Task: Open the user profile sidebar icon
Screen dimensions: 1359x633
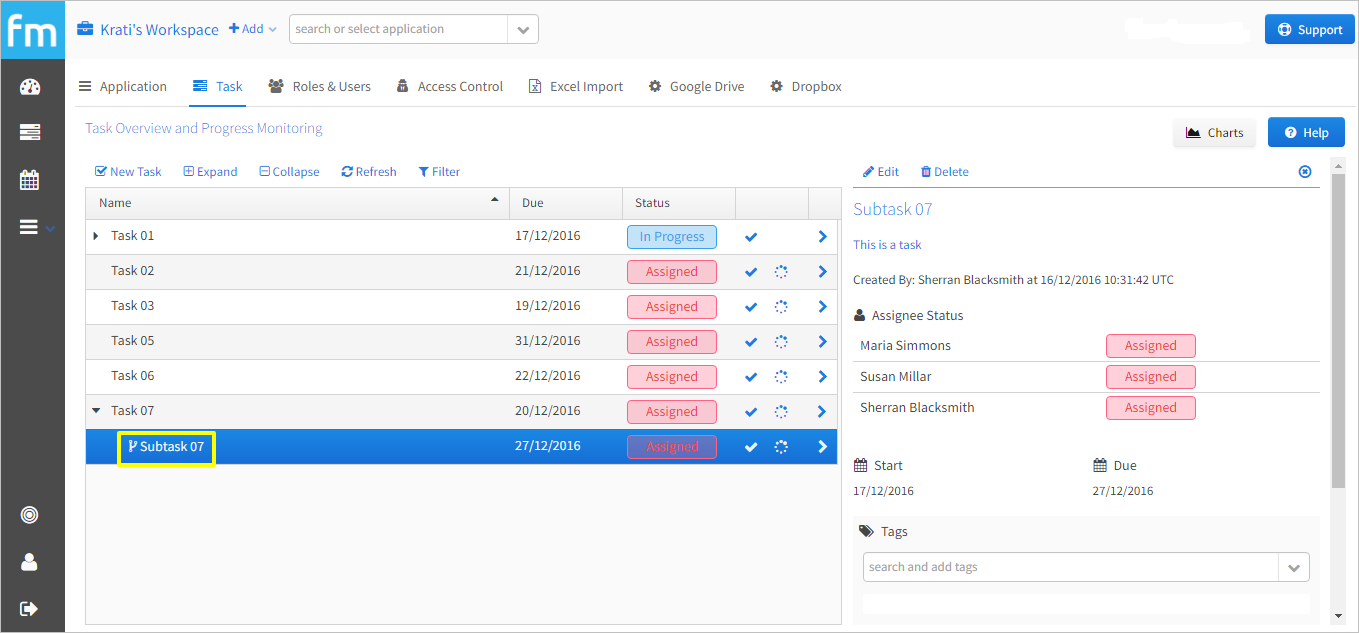Action: coord(30,562)
